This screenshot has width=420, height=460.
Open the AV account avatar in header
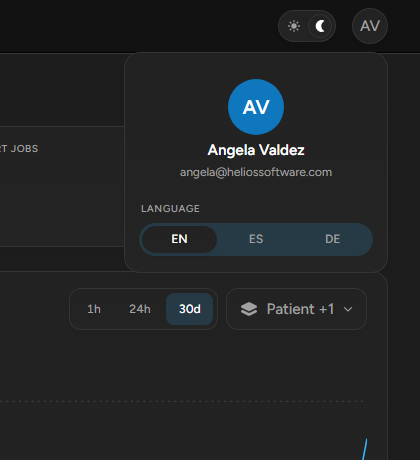[x=370, y=26]
